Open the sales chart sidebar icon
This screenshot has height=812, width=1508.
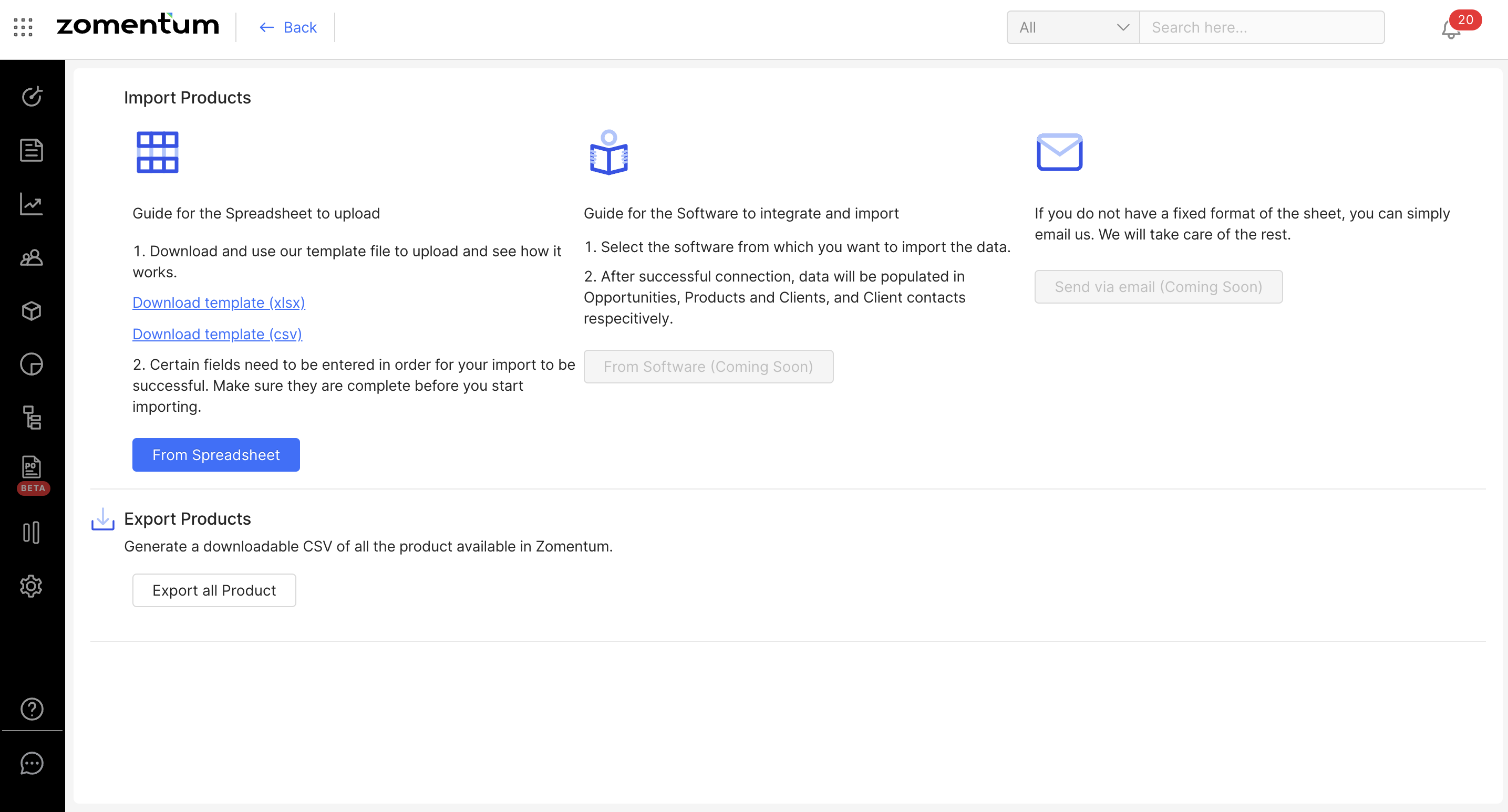32,204
